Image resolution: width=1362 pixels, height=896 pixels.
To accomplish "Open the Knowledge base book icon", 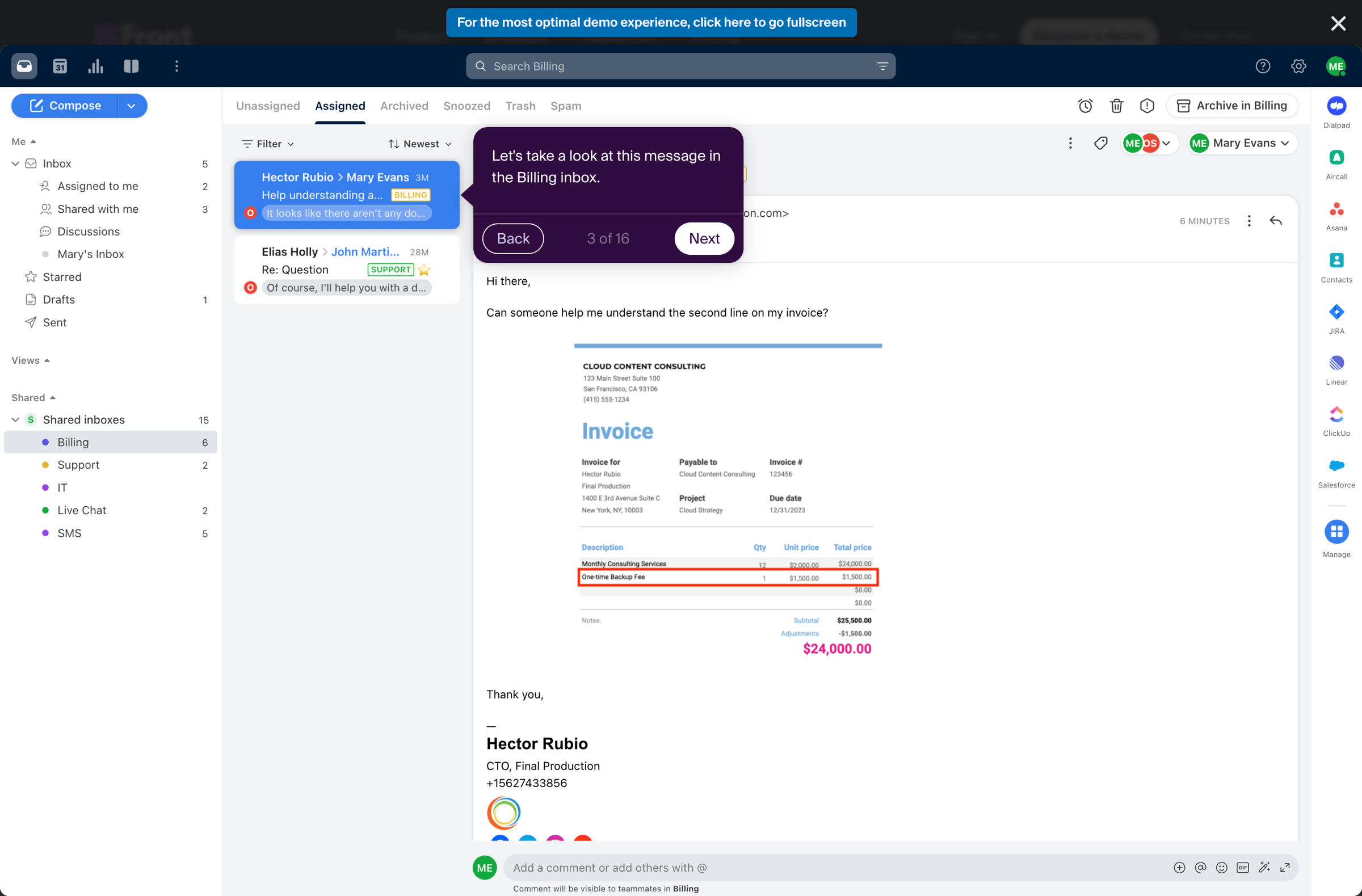I will click(x=131, y=66).
